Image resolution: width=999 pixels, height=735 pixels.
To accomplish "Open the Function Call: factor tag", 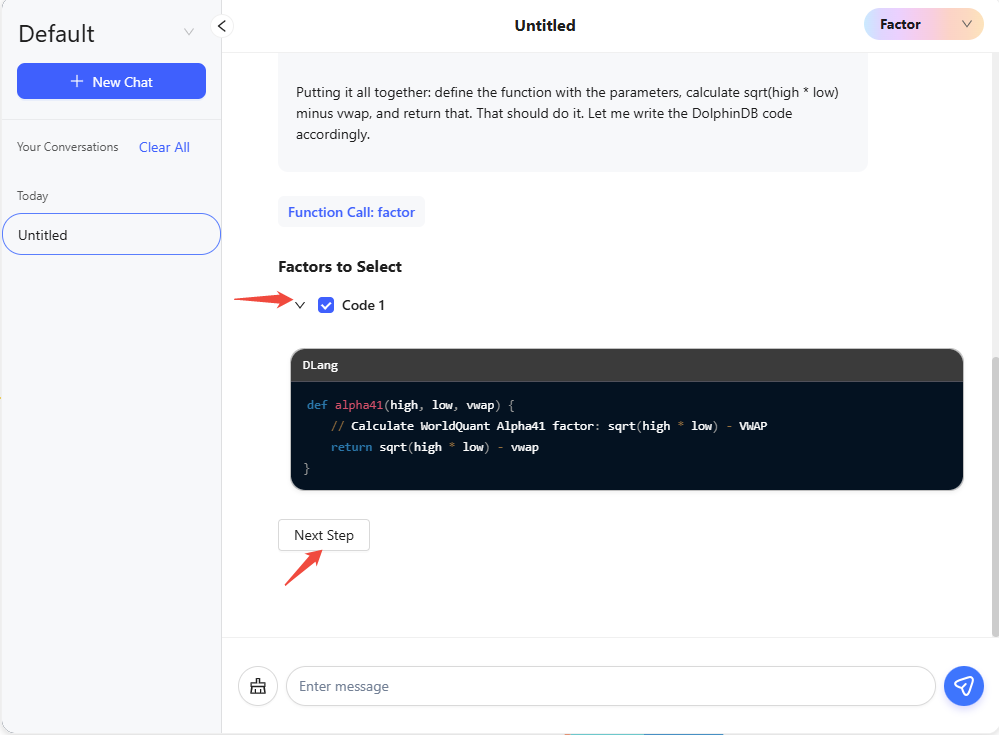I will coord(351,212).
